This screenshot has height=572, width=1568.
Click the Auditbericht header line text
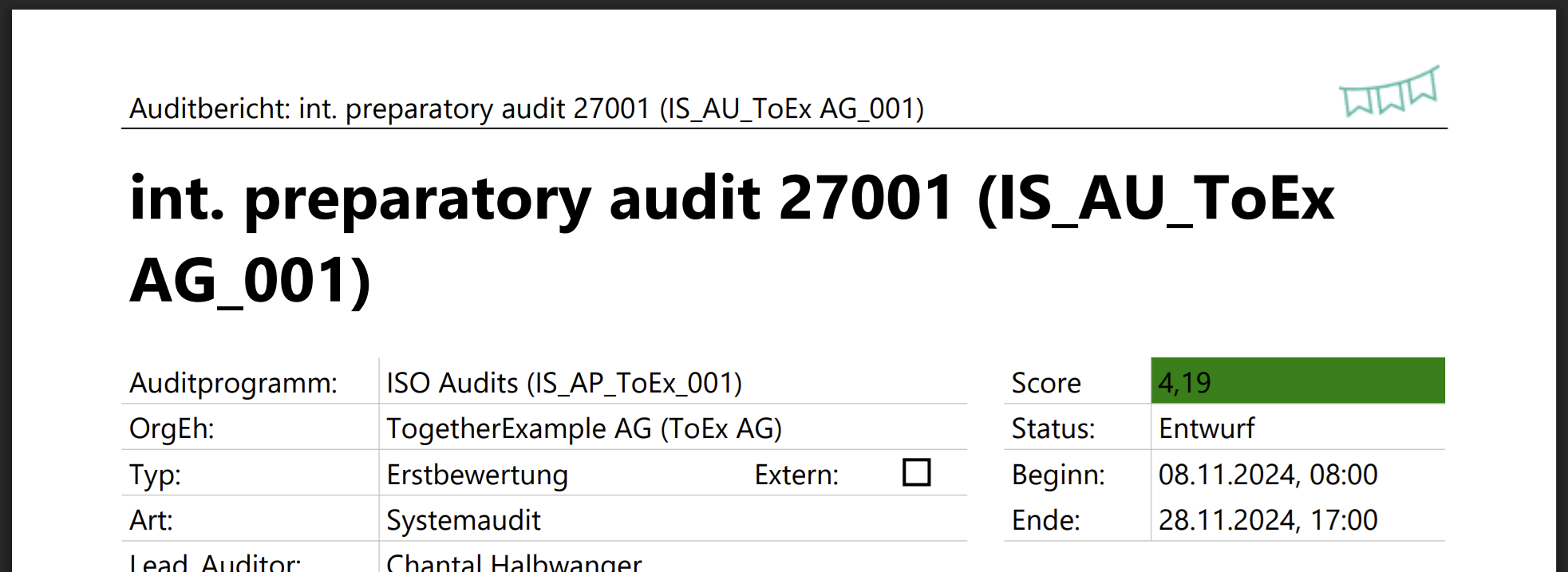pyautogui.click(x=526, y=108)
